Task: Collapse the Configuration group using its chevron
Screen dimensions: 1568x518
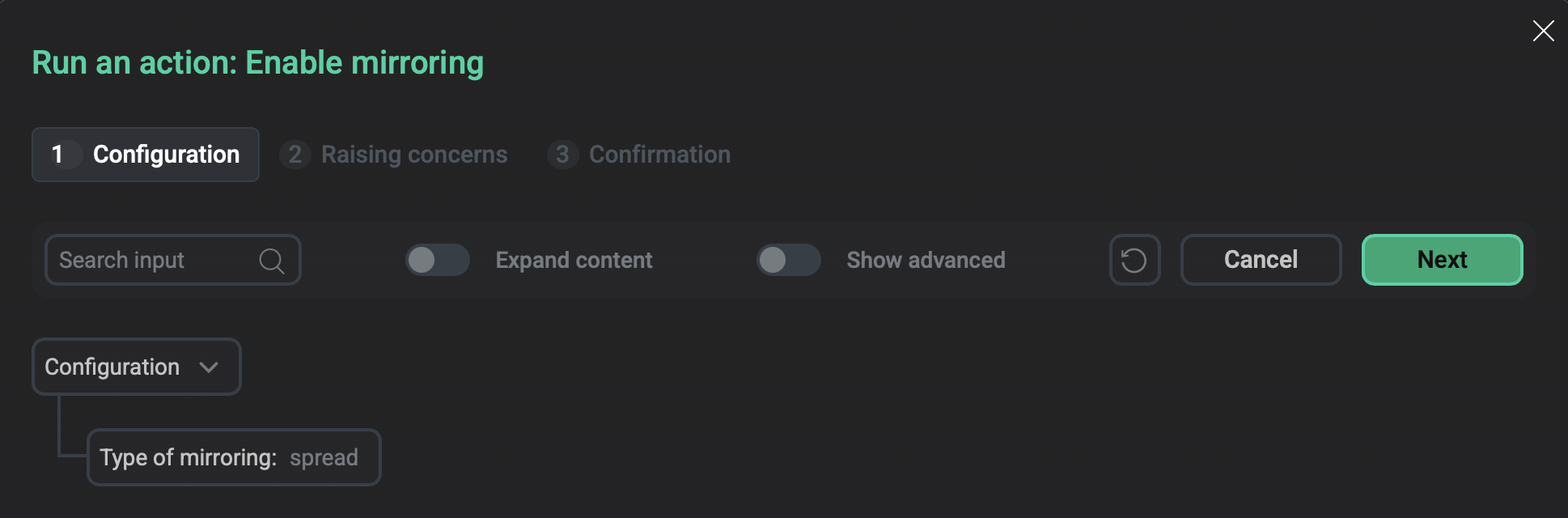Action: (209, 367)
